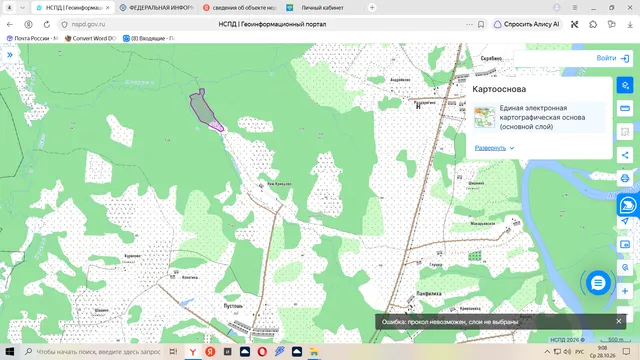The width and height of the screenshot is (640, 360).
Task: Click the site protection shield icon
Action: coord(64,24)
